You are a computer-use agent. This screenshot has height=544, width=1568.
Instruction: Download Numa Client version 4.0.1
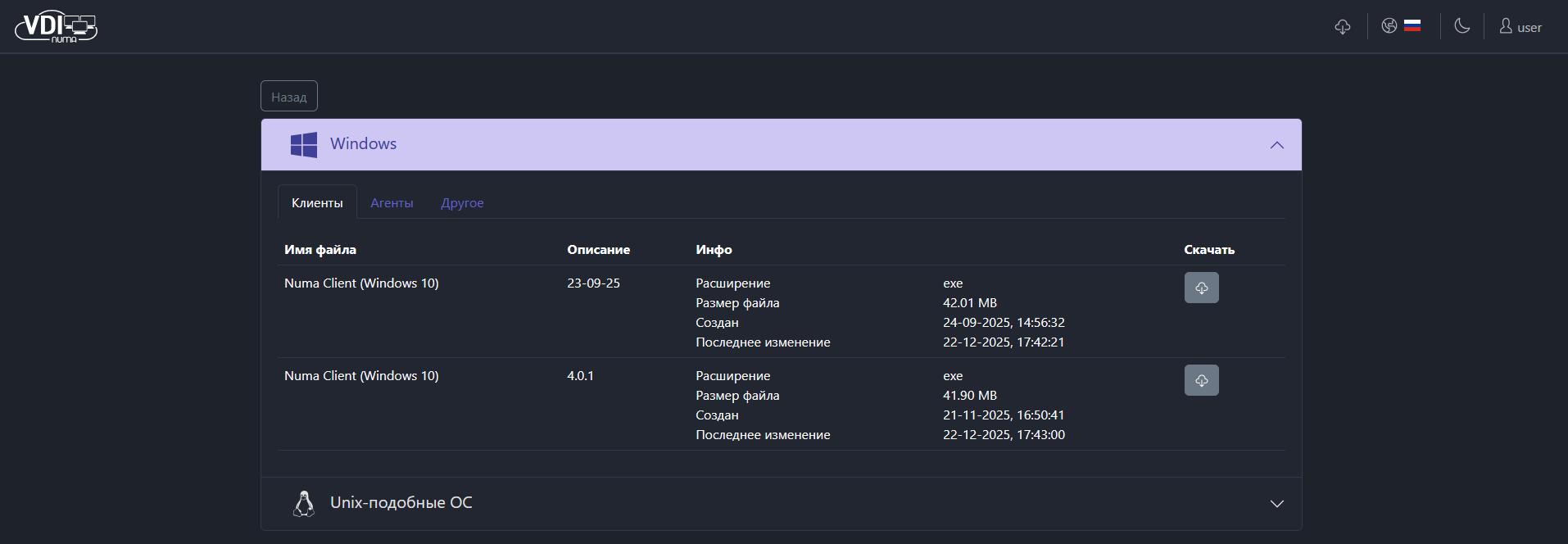point(1201,380)
